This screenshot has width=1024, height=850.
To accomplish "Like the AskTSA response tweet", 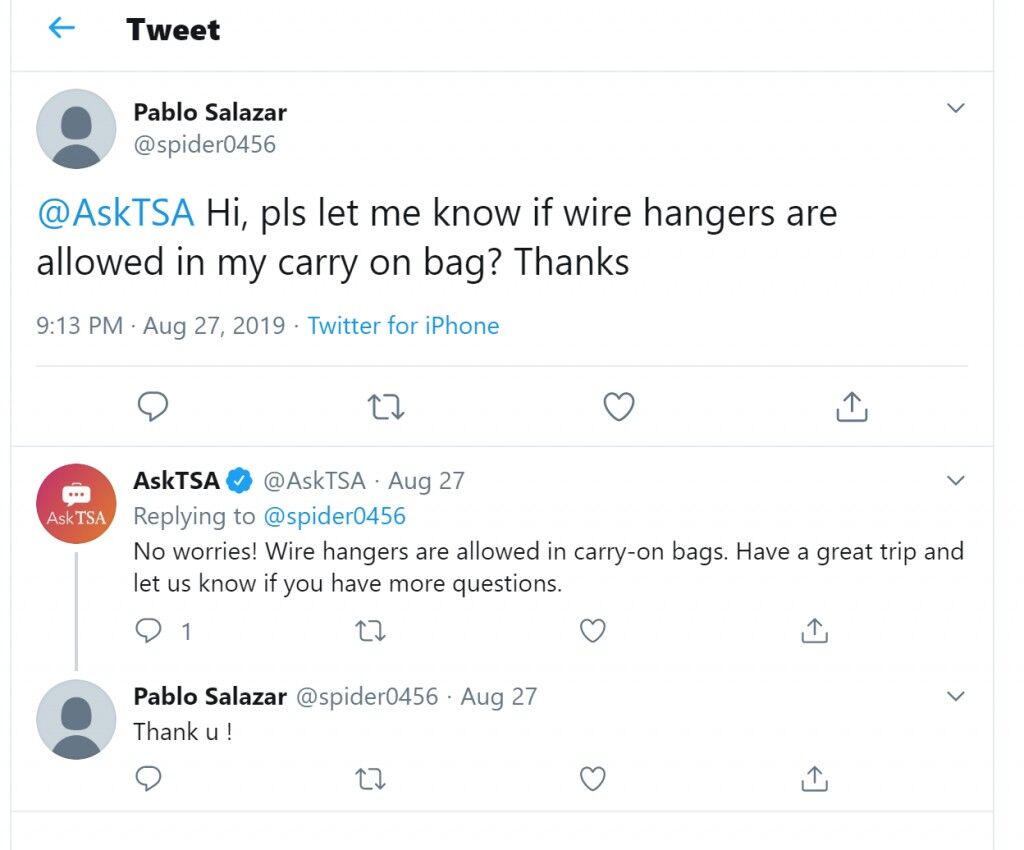I will tap(592, 631).
